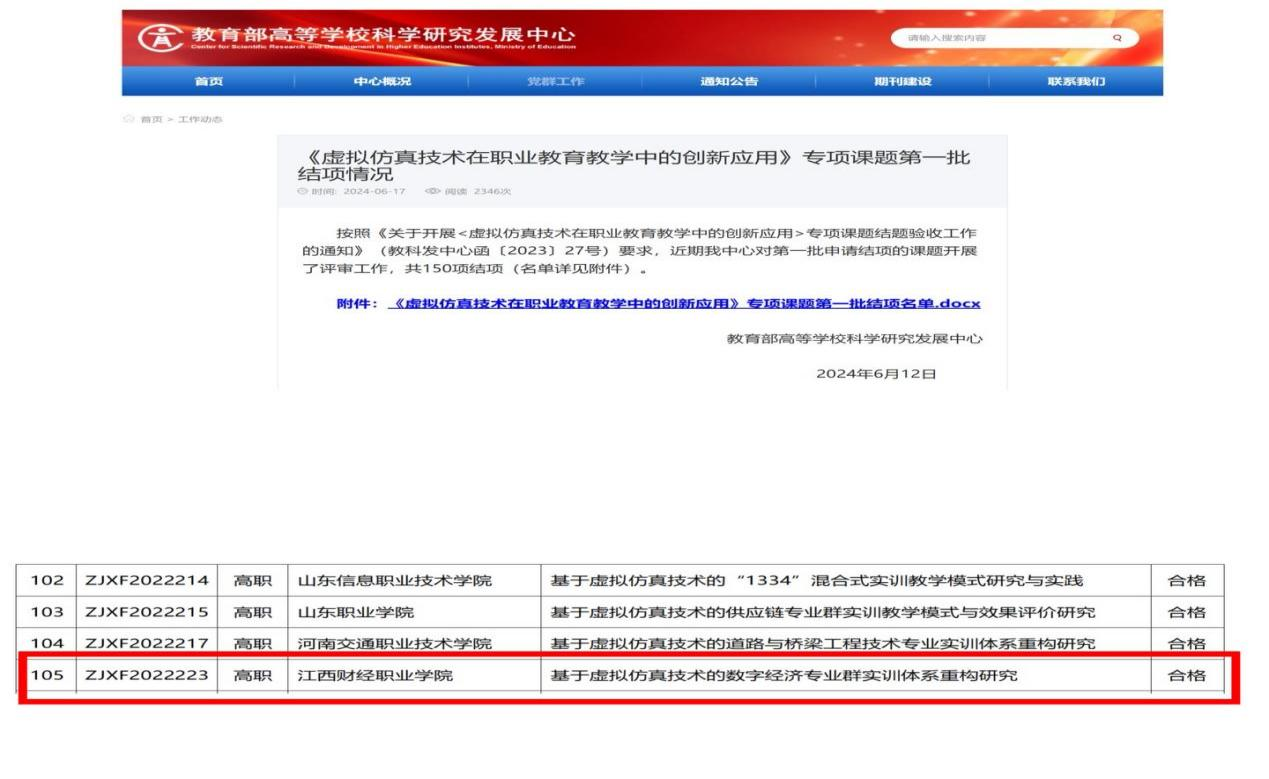Click the 合格 result in row 104

tap(1187, 643)
